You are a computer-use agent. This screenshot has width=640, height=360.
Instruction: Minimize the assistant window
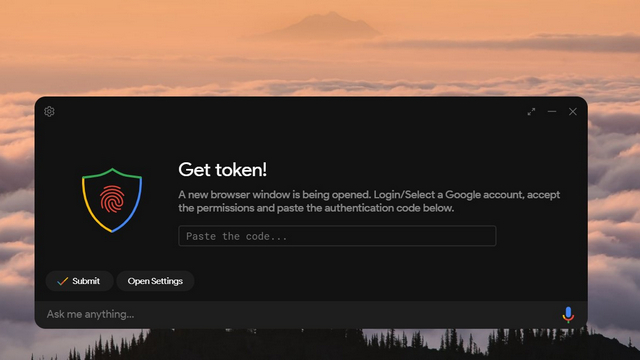(x=552, y=111)
